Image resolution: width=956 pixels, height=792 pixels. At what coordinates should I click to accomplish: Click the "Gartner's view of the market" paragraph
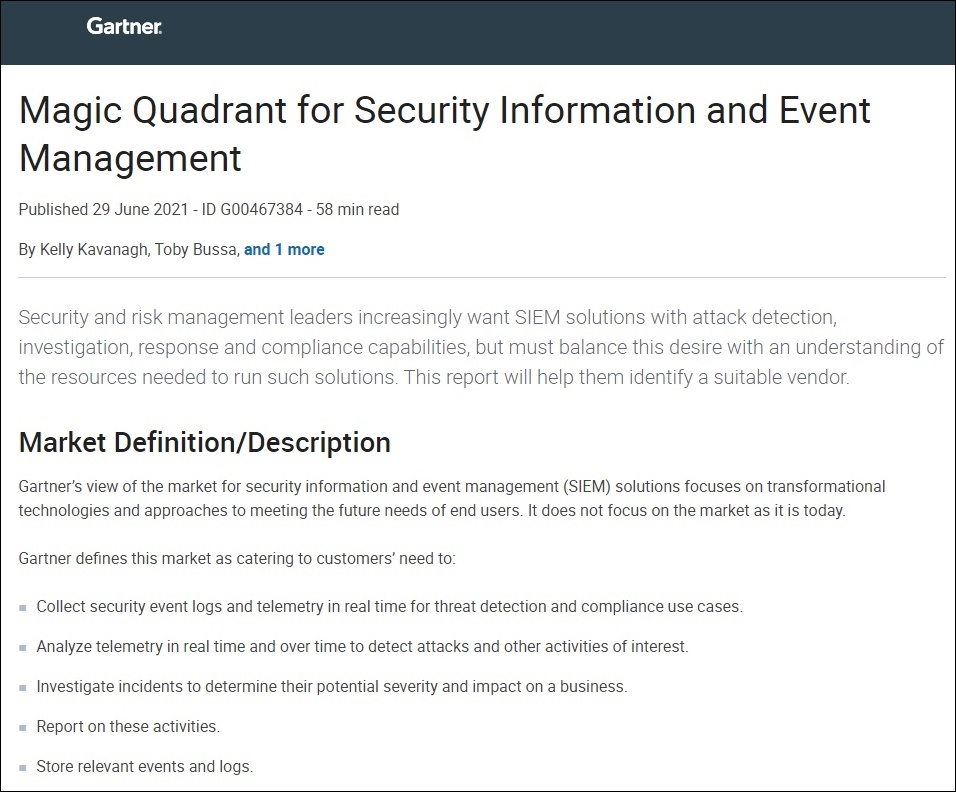(452, 498)
